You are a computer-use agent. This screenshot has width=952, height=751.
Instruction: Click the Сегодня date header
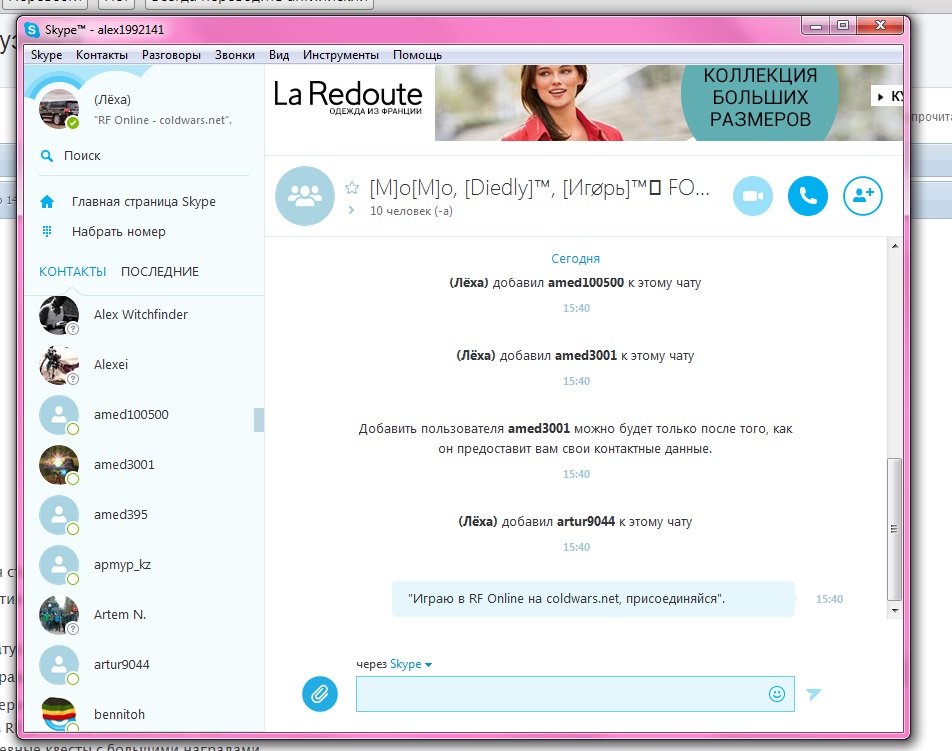[x=575, y=259]
